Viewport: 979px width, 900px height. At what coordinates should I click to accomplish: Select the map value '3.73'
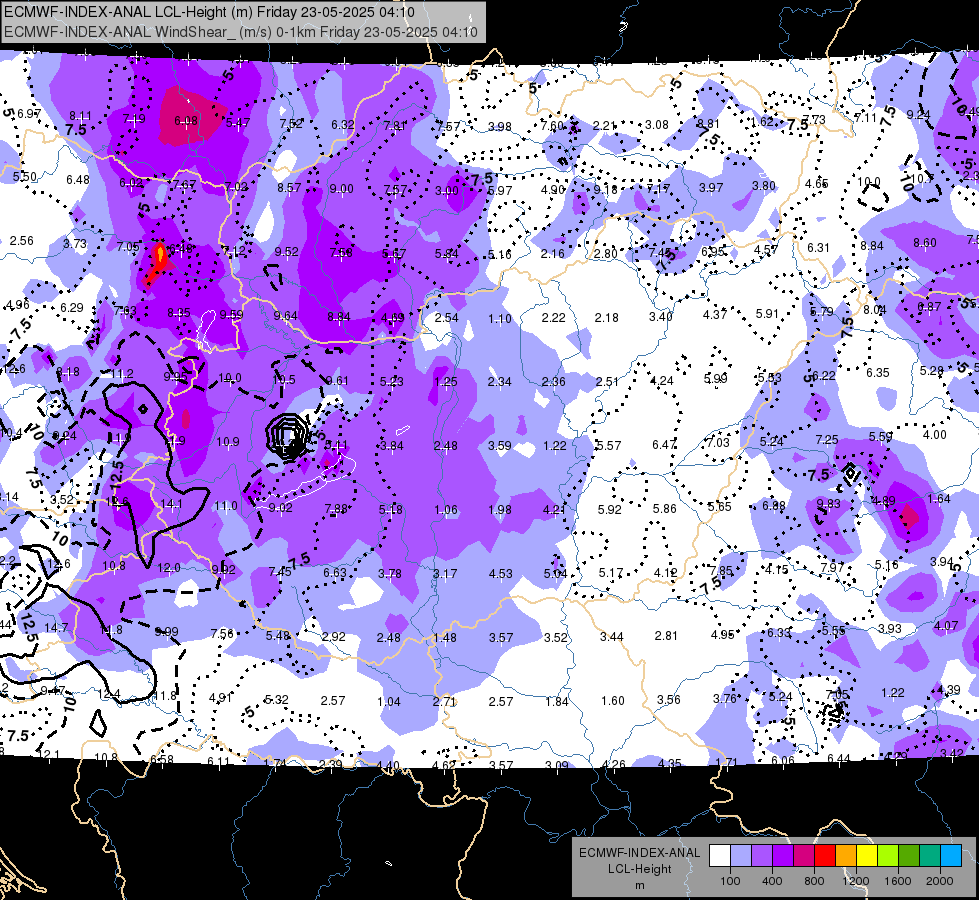pyautogui.click(x=75, y=244)
